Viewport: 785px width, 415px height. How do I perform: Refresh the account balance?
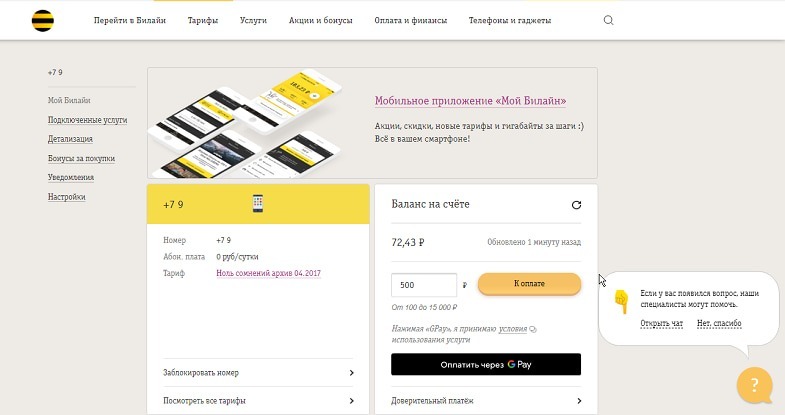point(576,205)
